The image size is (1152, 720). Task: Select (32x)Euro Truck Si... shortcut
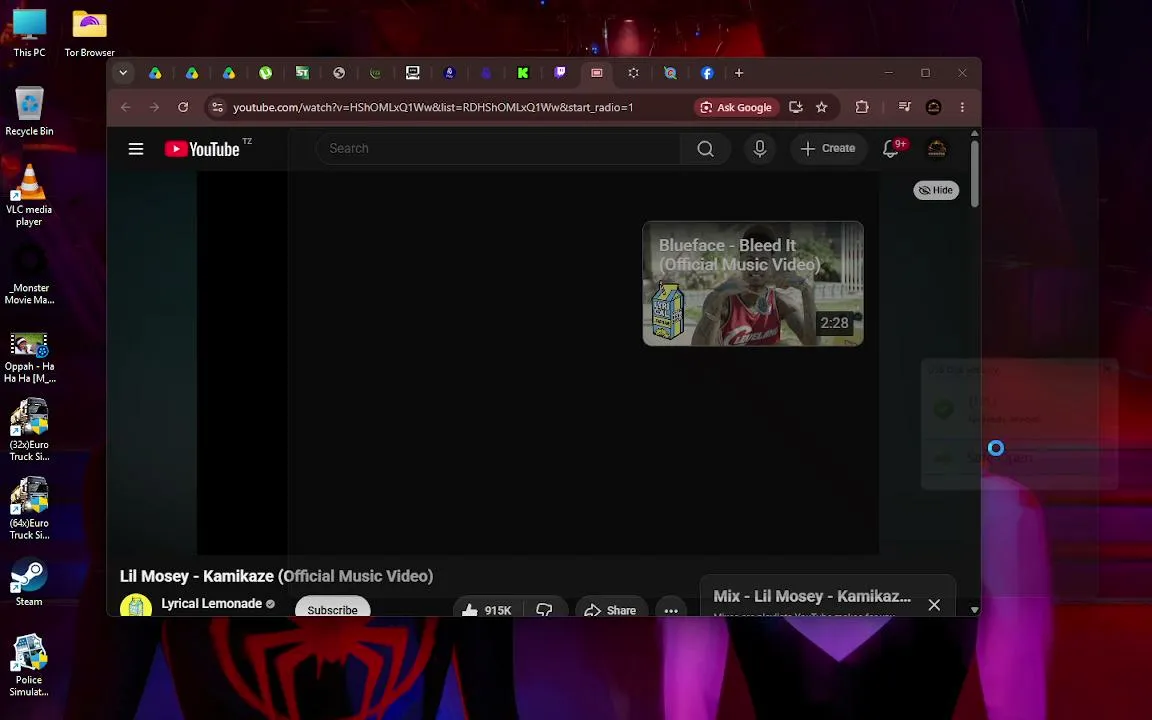29,430
